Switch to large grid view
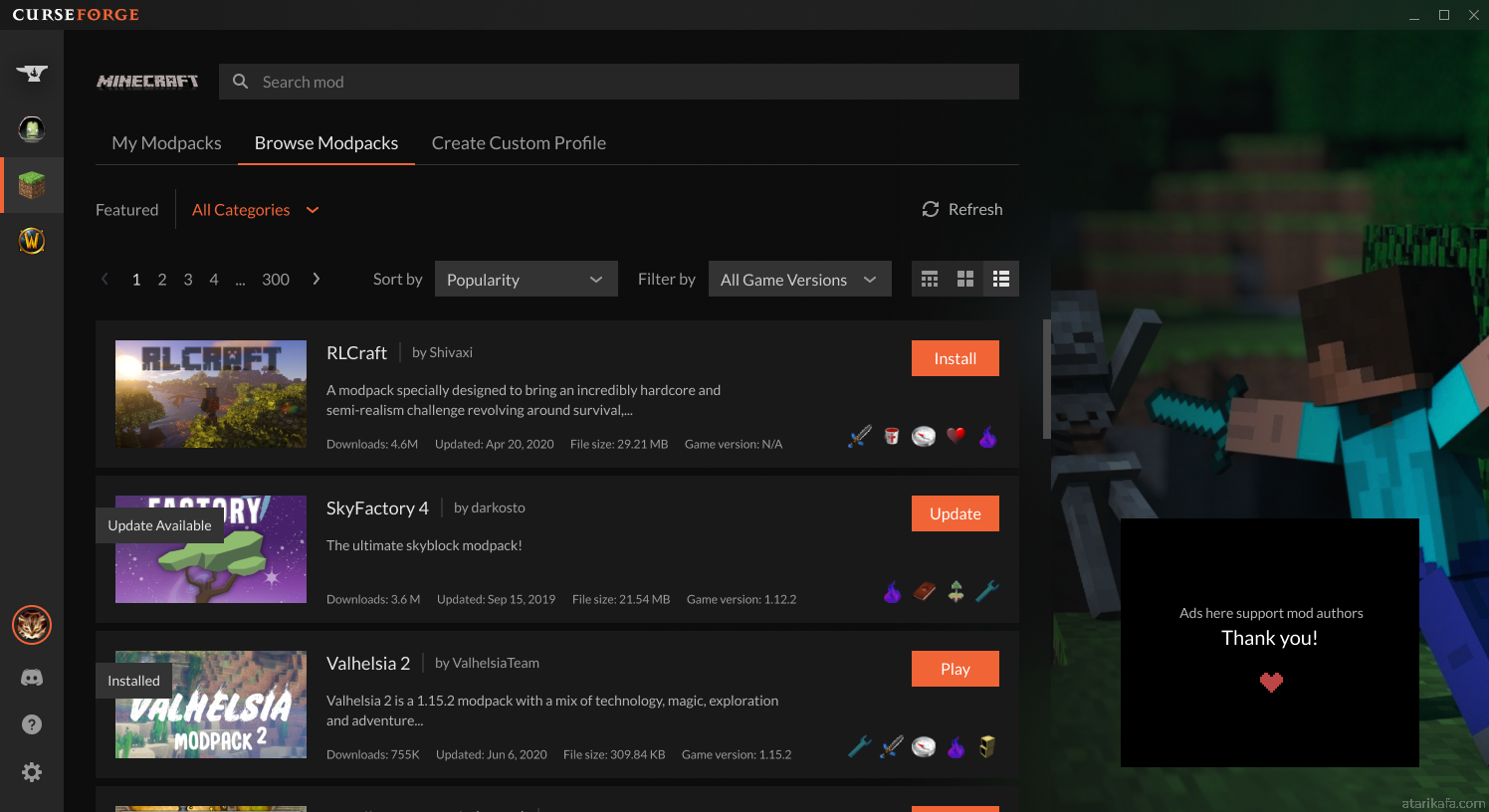Viewport: 1489px width, 812px height. coord(965,279)
